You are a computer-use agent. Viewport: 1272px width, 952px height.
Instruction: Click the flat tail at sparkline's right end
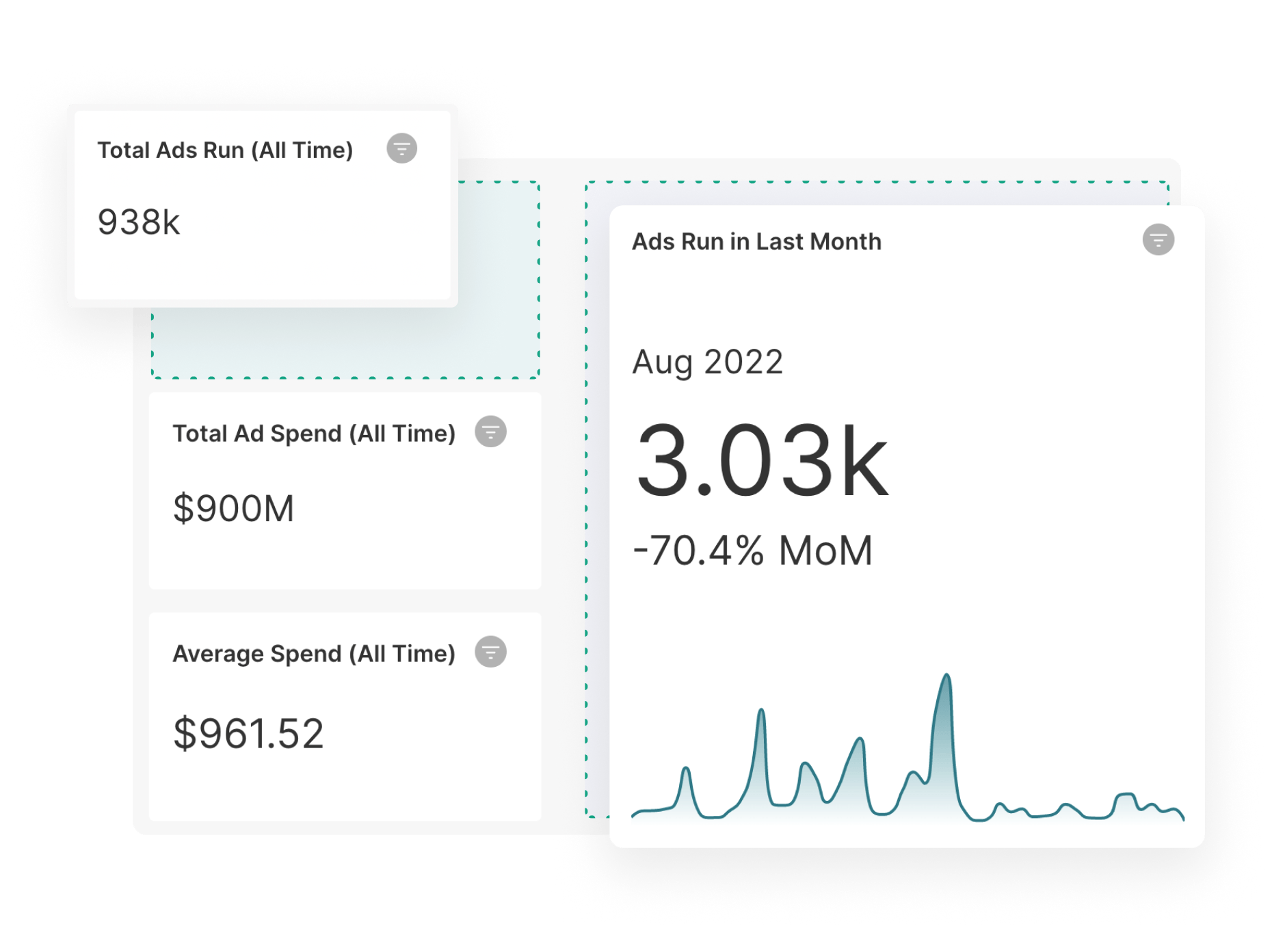pyautogui.click(x=1169, y=811)
